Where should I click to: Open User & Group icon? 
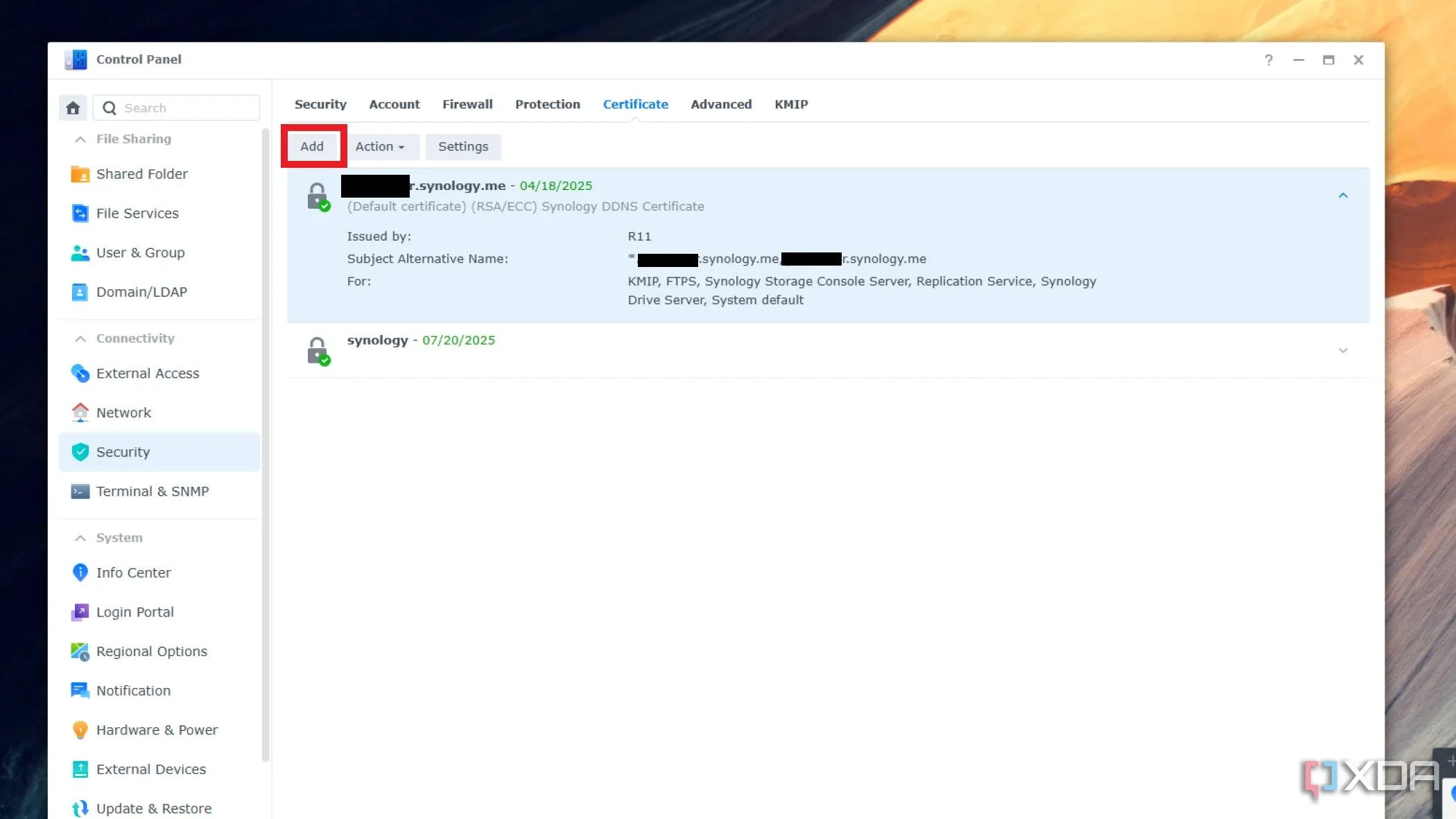pyautogui.click(x=80, y=252)
